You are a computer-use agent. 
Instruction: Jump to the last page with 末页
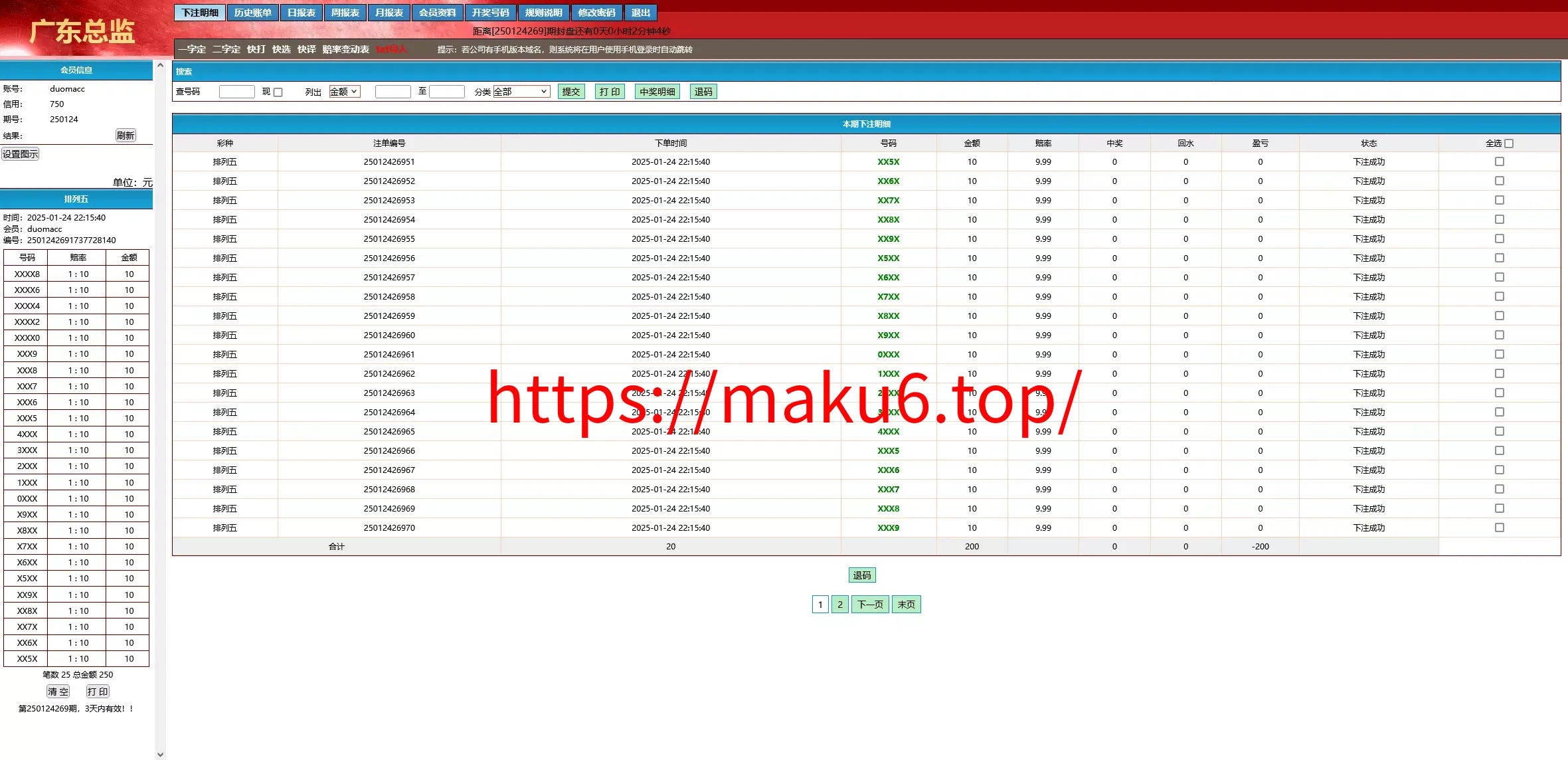(x=907, y=605)
